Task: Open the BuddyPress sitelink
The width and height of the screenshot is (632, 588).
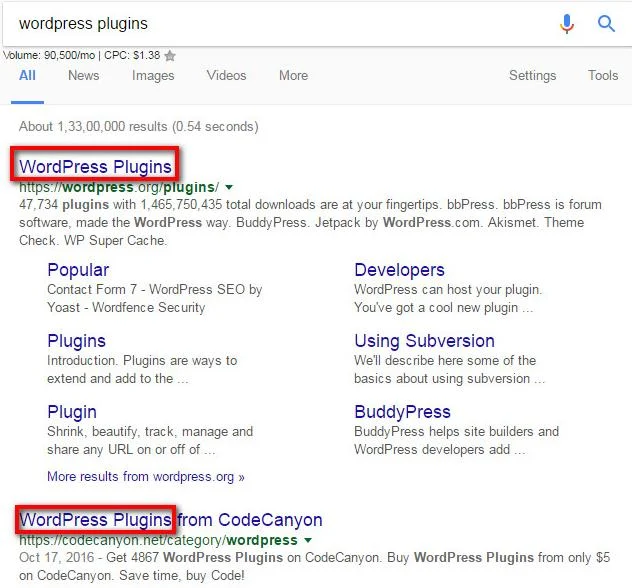Action: click(402, 411)
